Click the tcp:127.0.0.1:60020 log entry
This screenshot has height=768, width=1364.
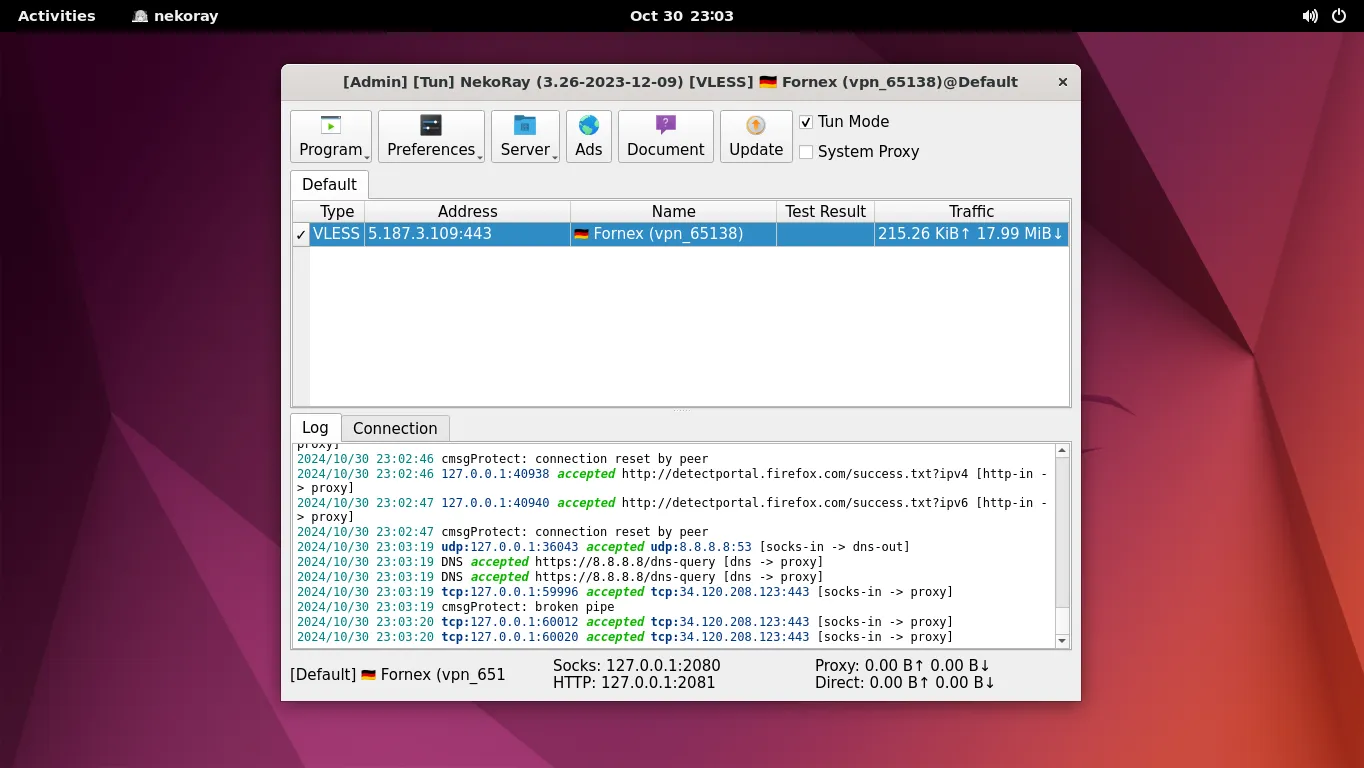click(x=625, y=637)
